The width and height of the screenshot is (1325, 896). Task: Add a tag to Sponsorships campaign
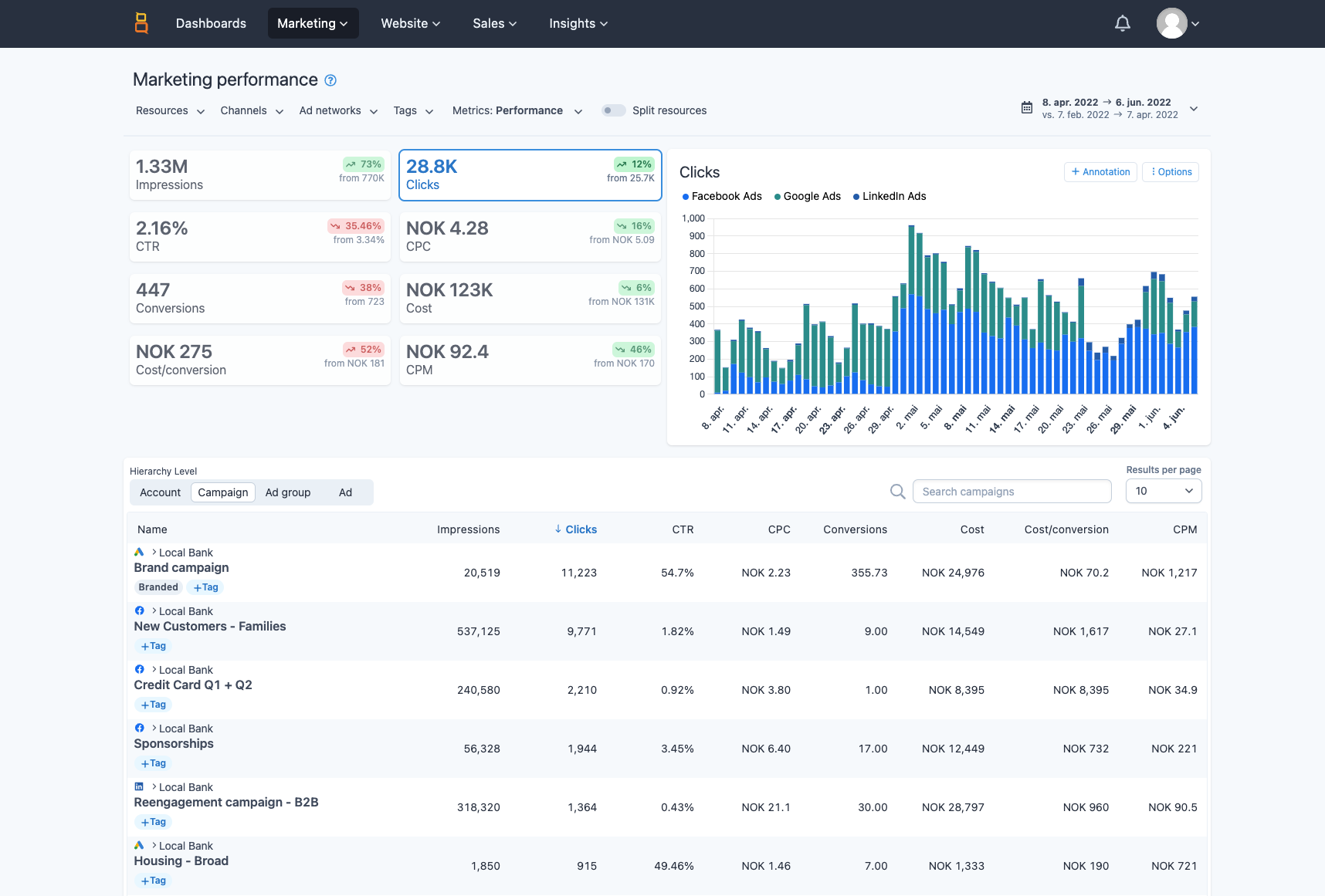coord(153,763)
